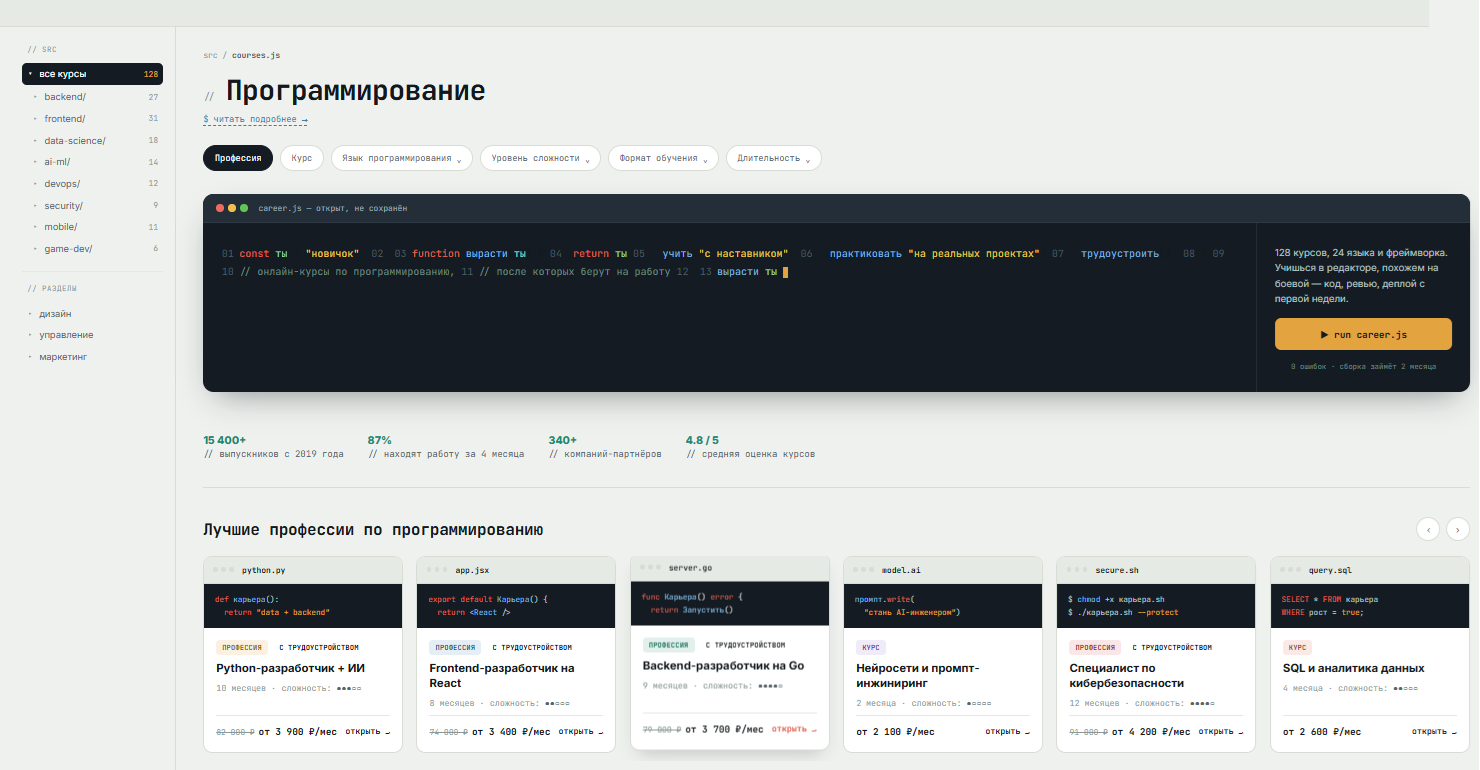Open the model.ai card code preview
The width and height of the screenshot is (1480, 770).
click(x=943, y=606)
